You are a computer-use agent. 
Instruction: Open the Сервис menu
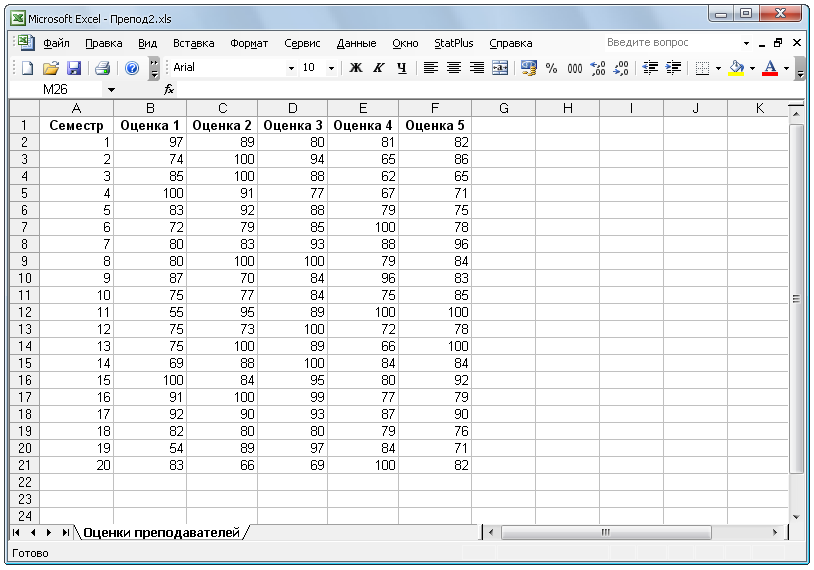click(x=302, y=43)
